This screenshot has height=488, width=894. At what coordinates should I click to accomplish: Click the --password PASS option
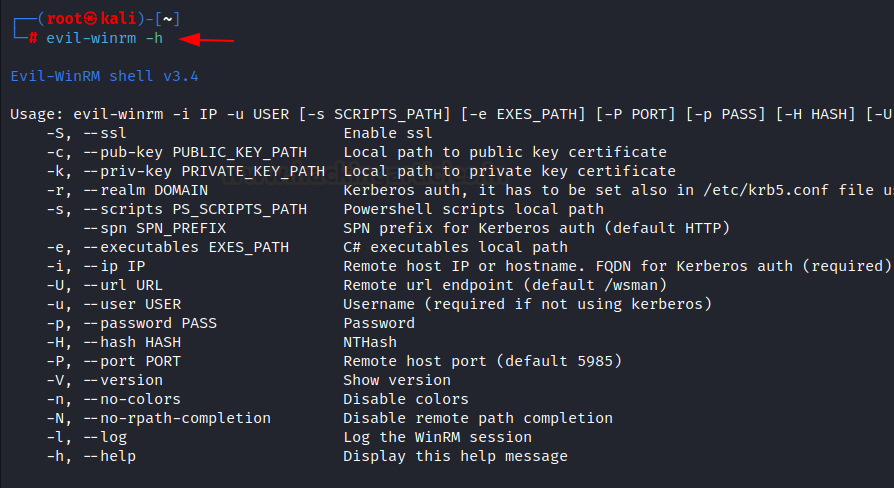(x=151, y=323)
